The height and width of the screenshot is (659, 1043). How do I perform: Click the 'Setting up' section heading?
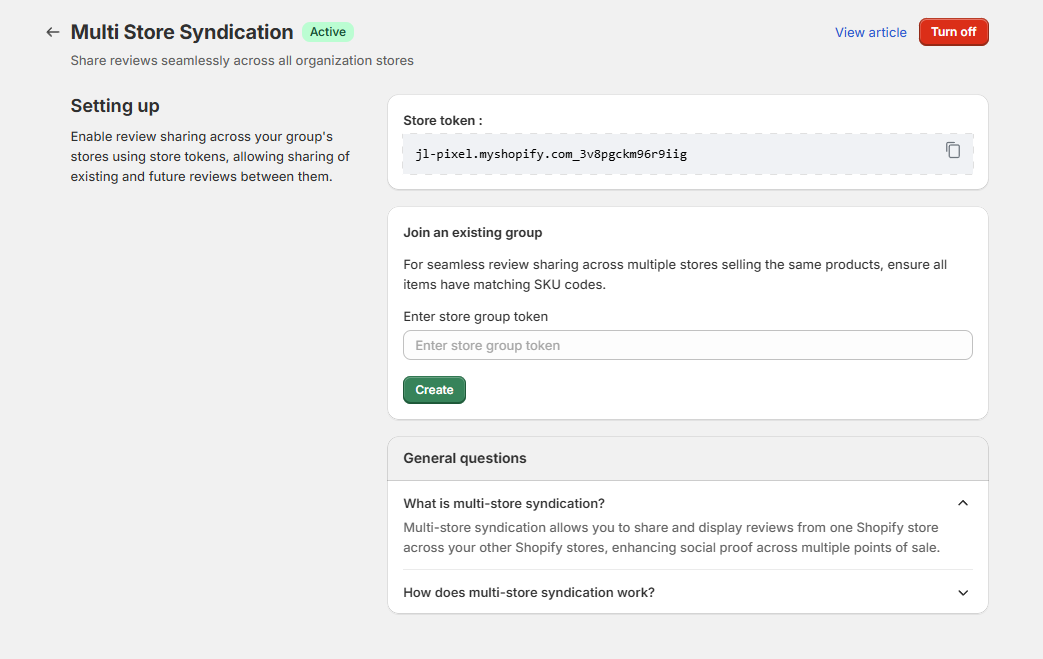(115, 106)
